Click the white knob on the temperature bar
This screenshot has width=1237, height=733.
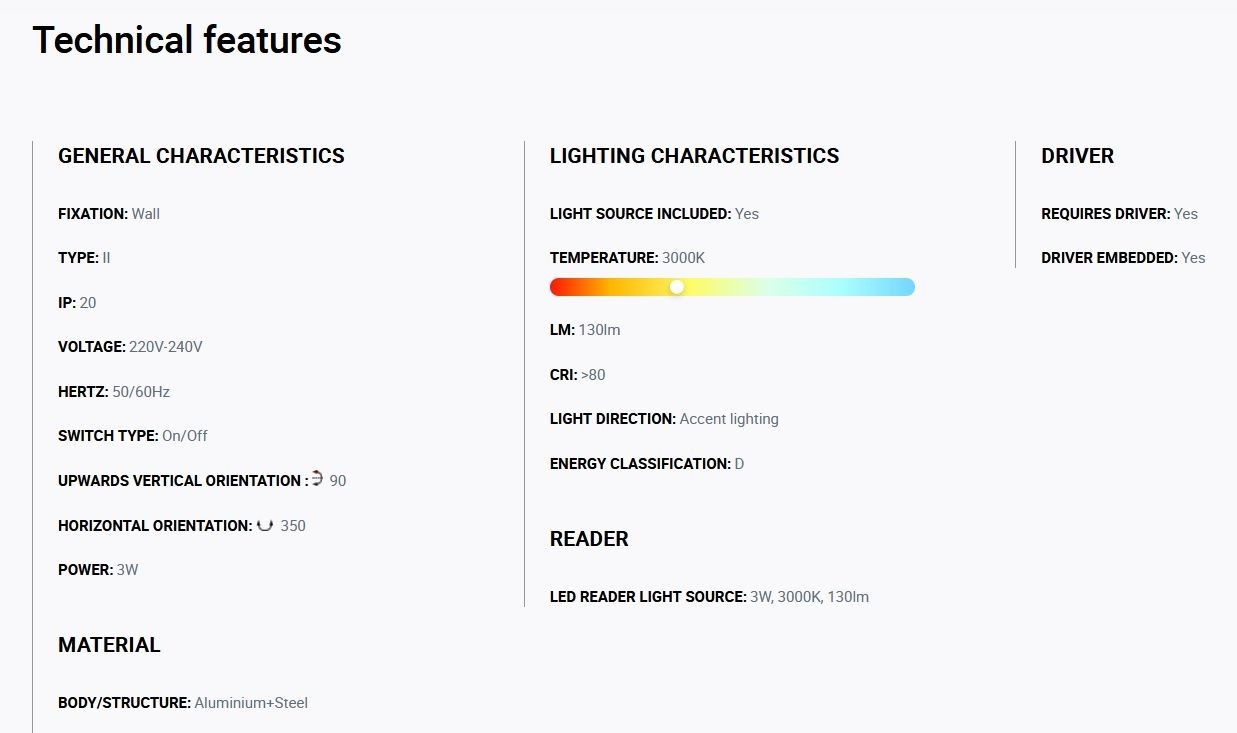coord(677,287)
